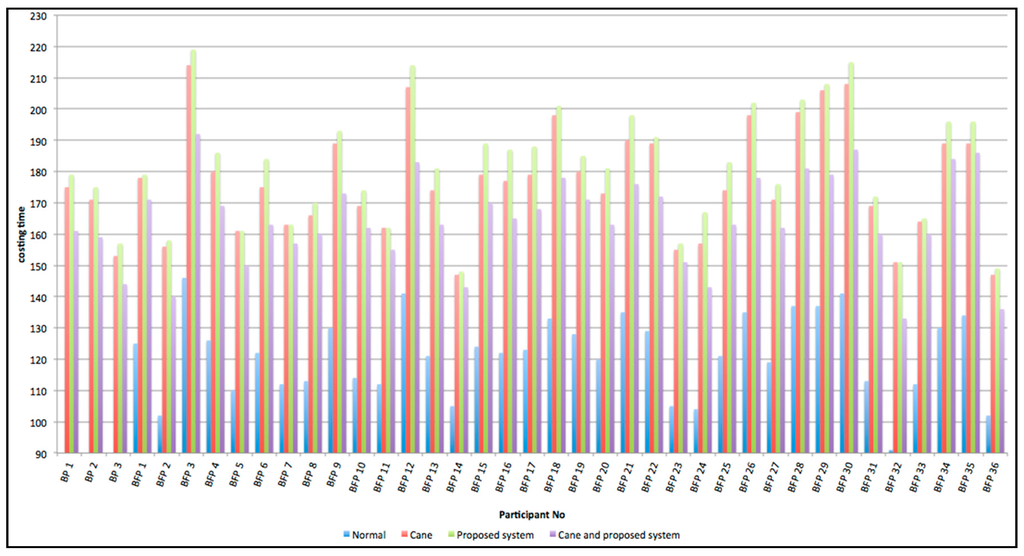Click the blue Normal legend swatch
Viewport: 1024px width, 556px height.
pyautogui.click(x=347, y=534)
